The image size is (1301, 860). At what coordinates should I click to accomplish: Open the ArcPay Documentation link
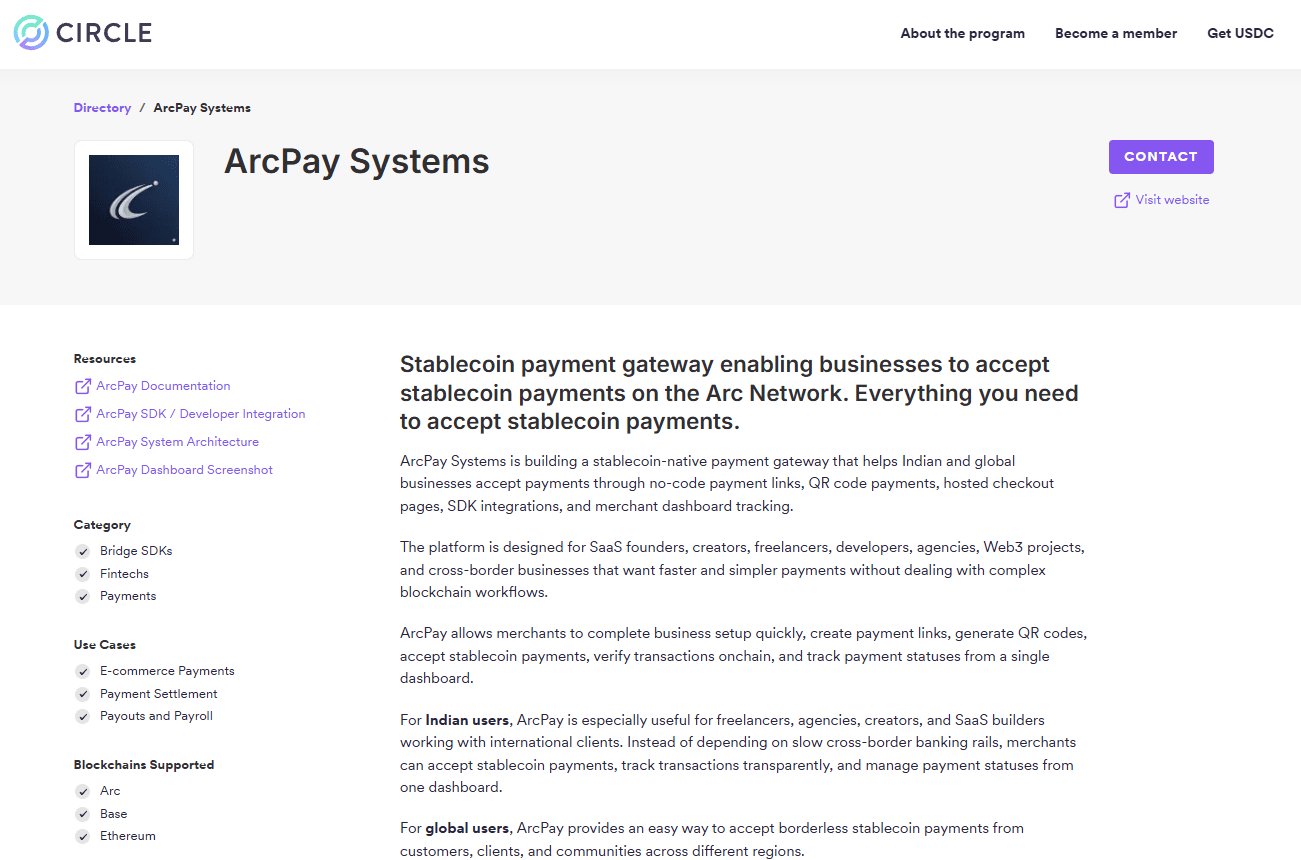(x=163, y=386)
